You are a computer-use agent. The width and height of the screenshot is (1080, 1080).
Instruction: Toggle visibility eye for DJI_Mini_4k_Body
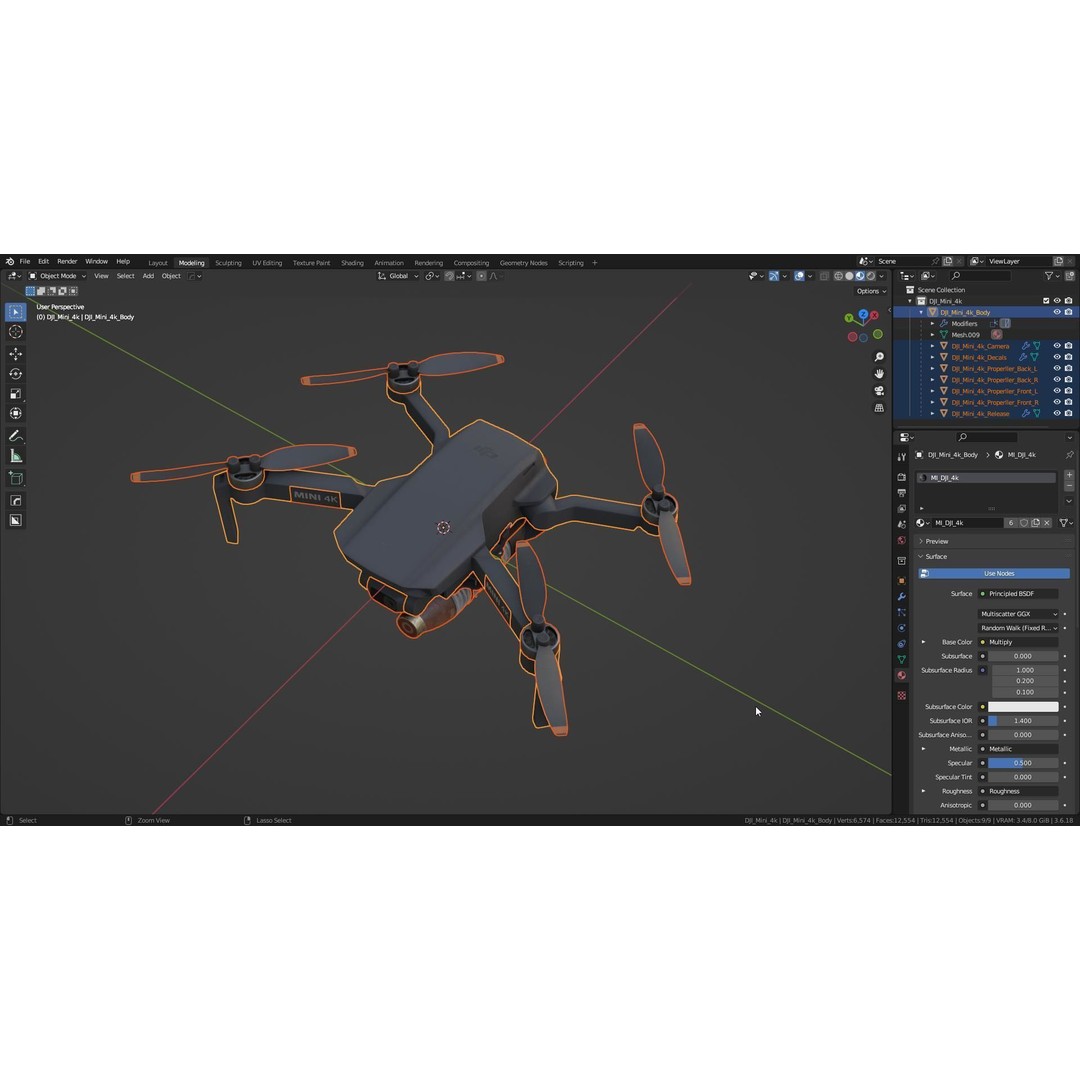(1057, 312)
